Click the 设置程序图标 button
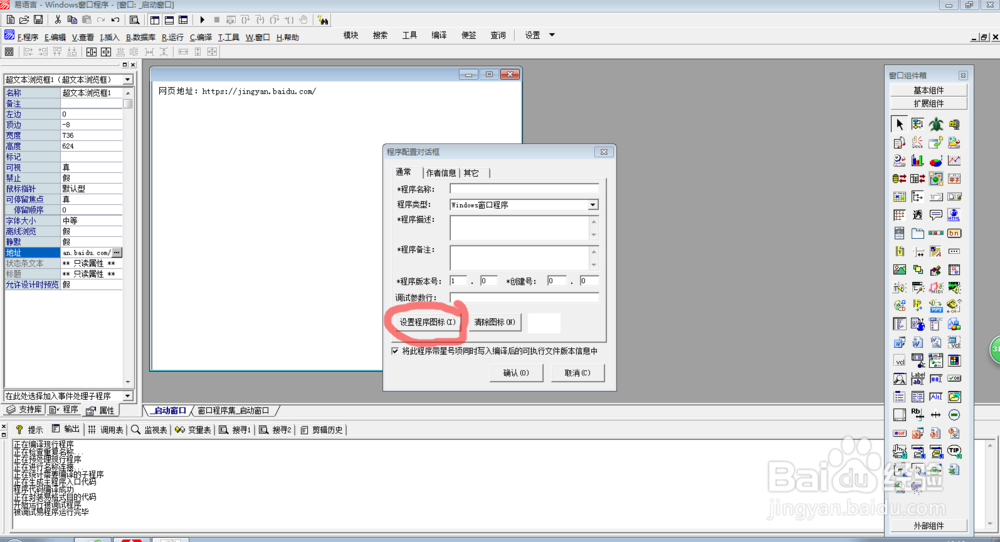 427,322
